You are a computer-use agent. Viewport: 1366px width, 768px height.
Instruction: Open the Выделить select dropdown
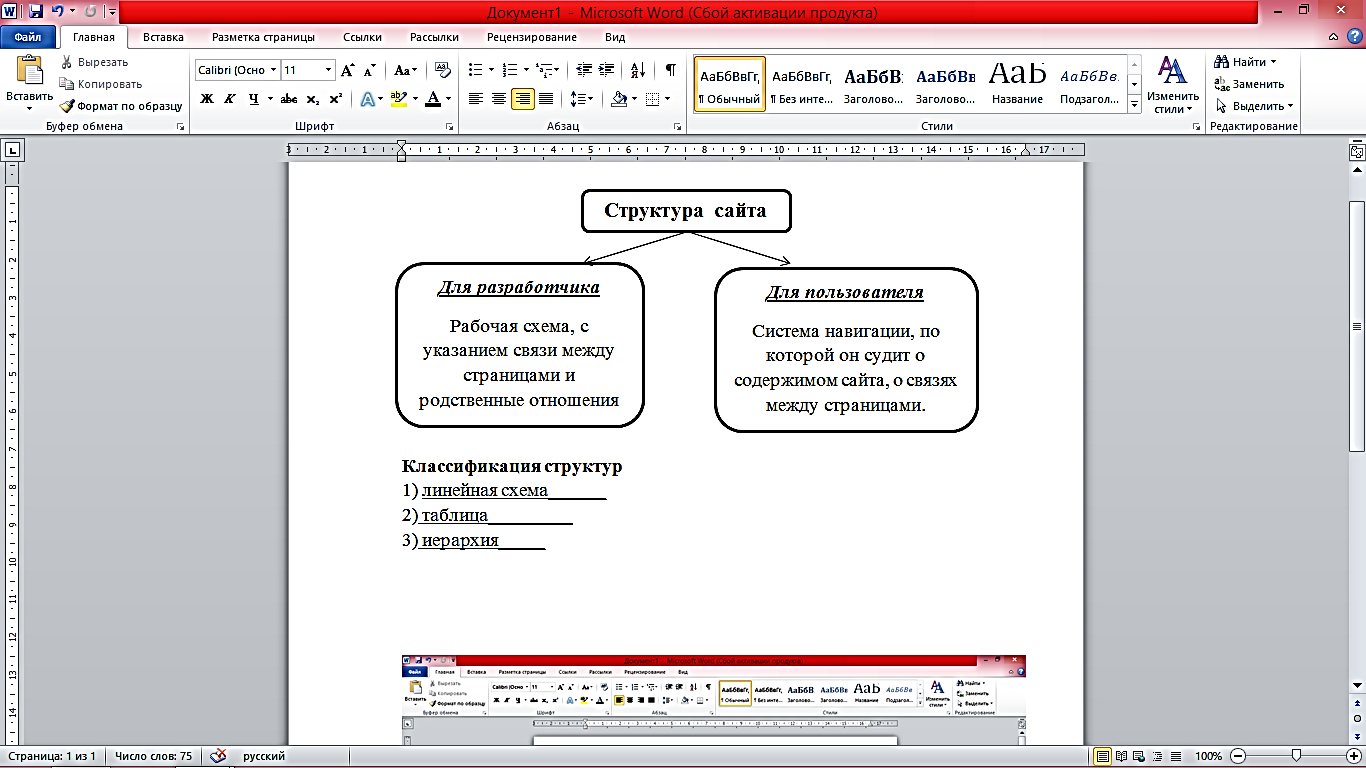(1255, 106)
